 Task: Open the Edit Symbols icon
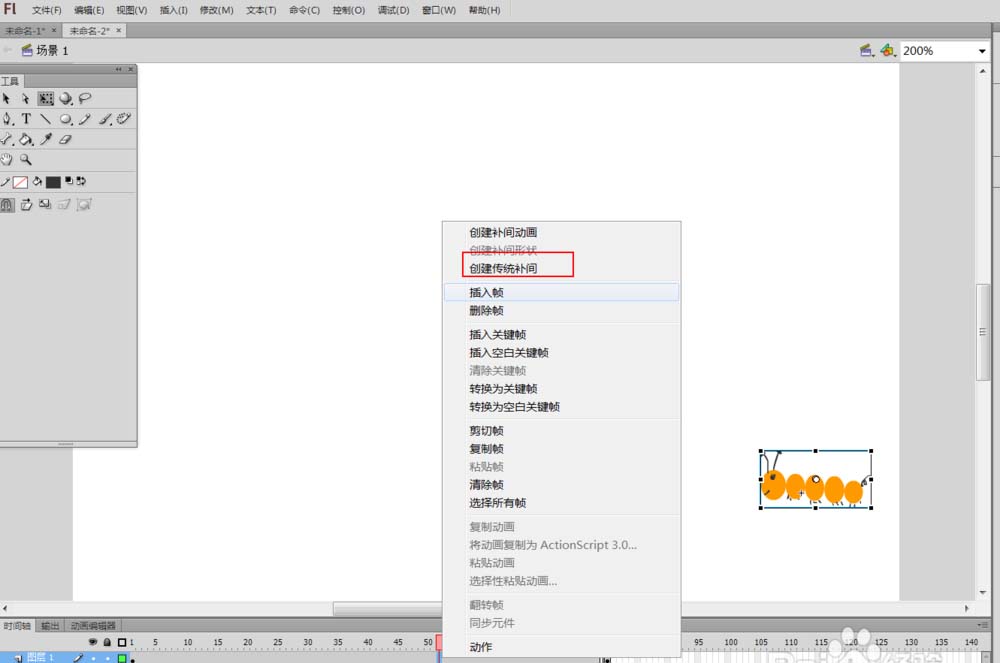[888, 50]
